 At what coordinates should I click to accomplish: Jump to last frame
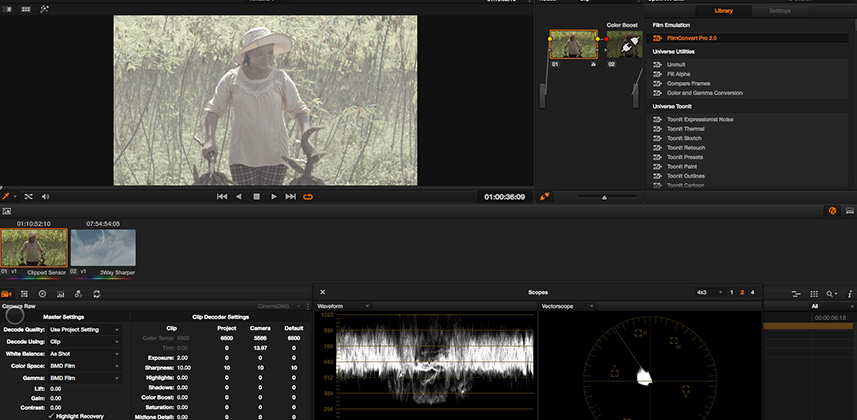click(x=291, y=197)
